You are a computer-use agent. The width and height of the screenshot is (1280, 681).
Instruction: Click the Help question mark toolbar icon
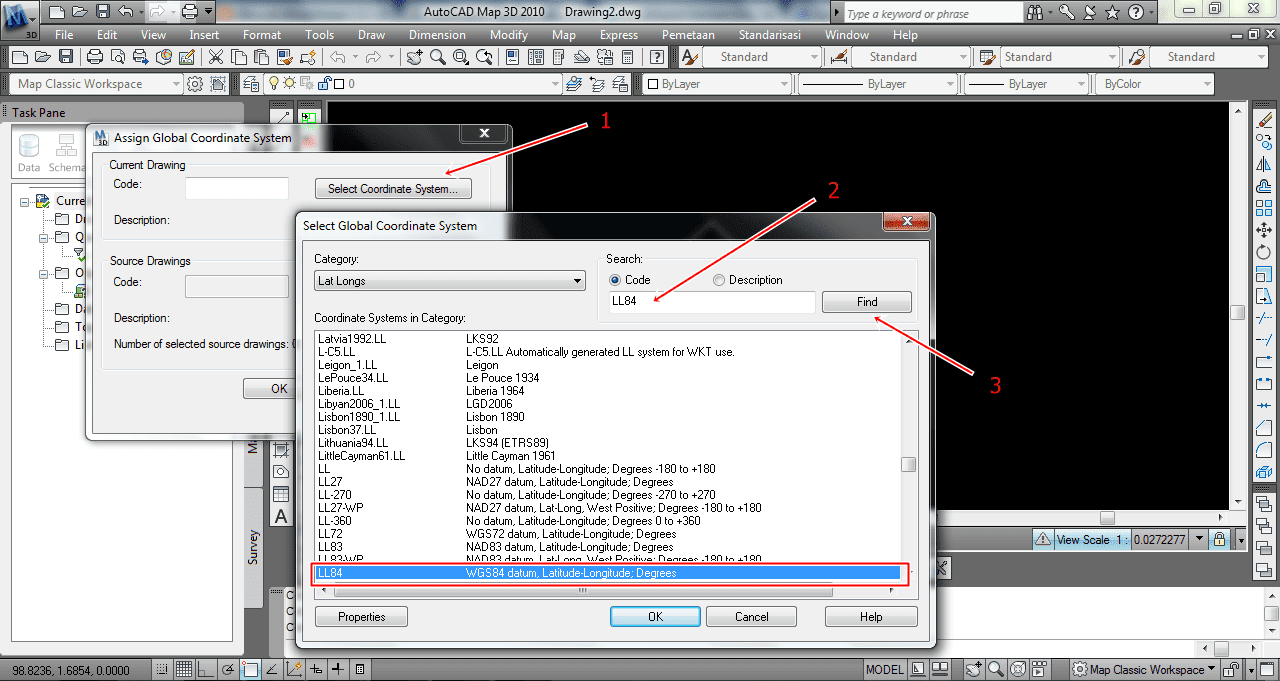(x=657, y=57)
